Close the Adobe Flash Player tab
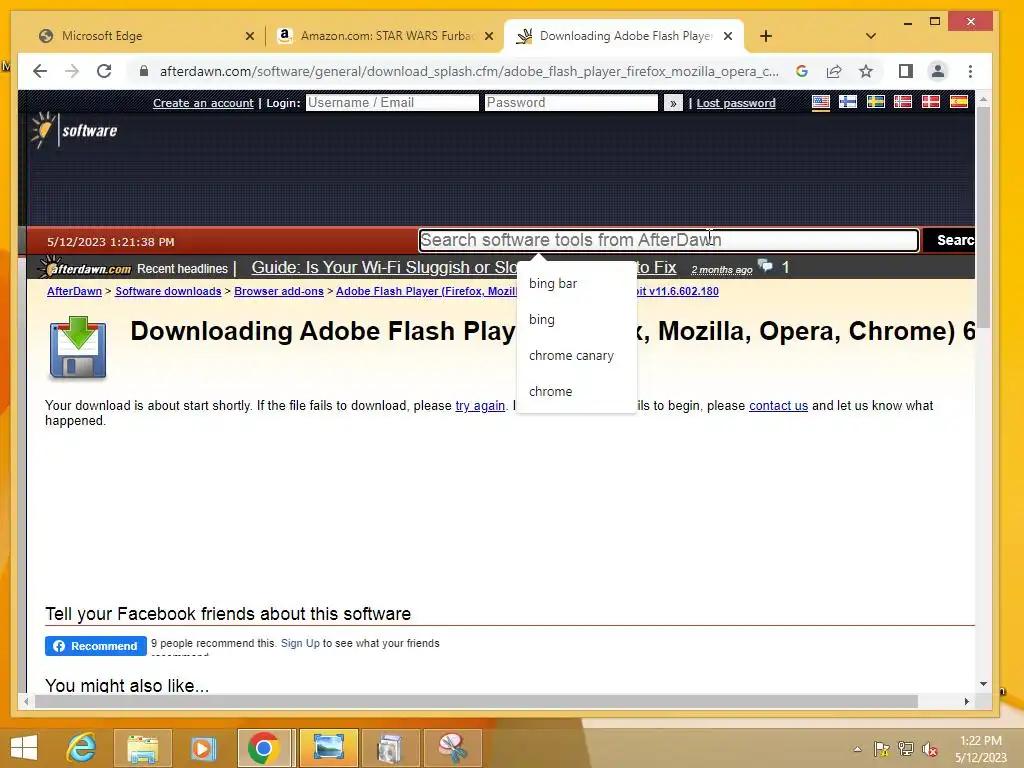The height and width of the screenshot is (768, 1024). pyautogui.click(x=728, y=36)
